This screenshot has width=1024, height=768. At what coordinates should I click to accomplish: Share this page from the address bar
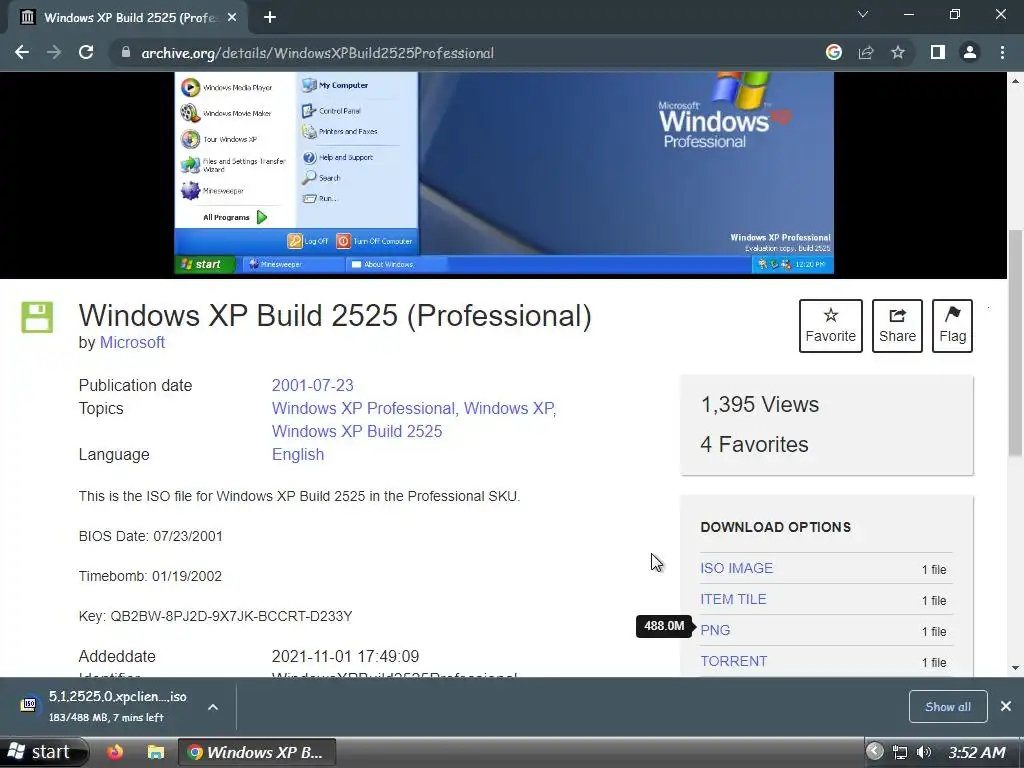[866, 52]
